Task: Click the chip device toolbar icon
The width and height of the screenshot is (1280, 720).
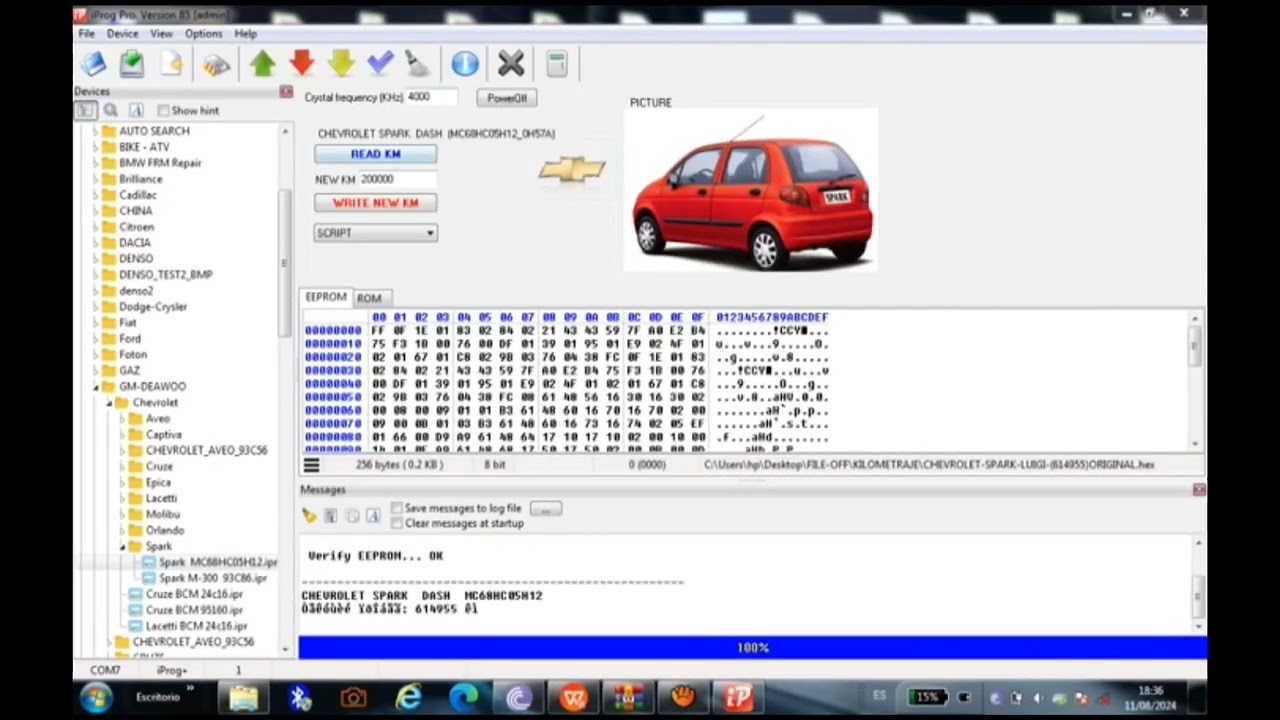Action: pyautogui.click(x=216, y=66)
